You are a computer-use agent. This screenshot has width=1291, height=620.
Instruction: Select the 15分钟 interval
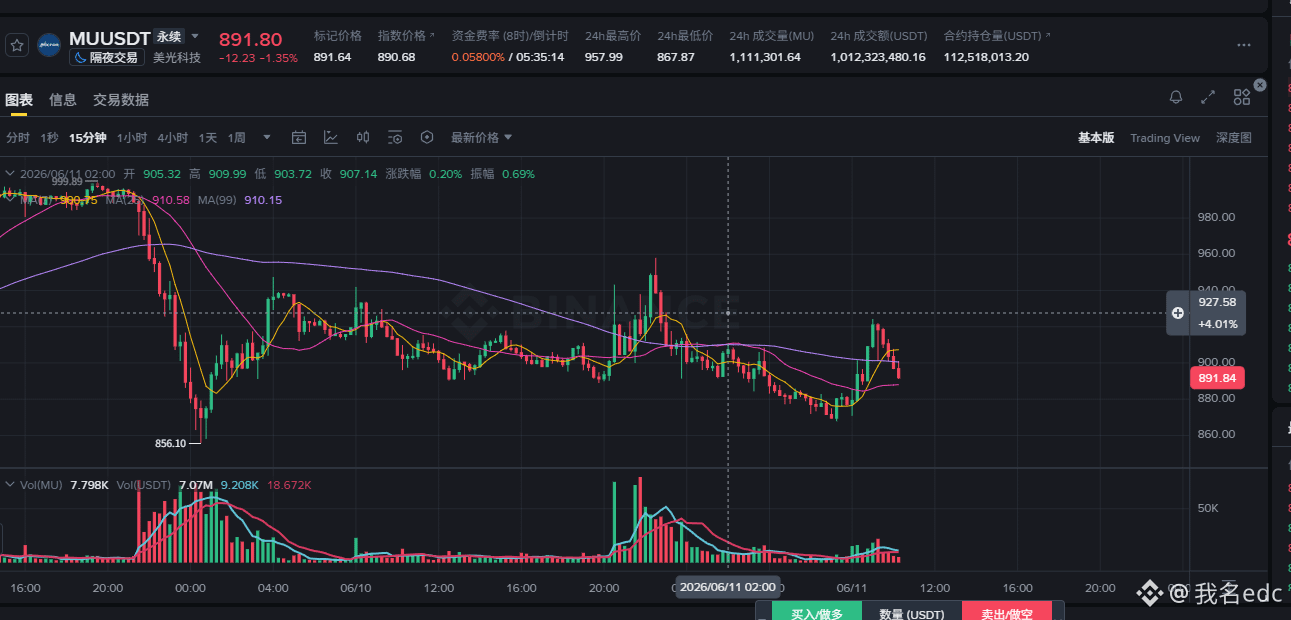tap(88, 138)
